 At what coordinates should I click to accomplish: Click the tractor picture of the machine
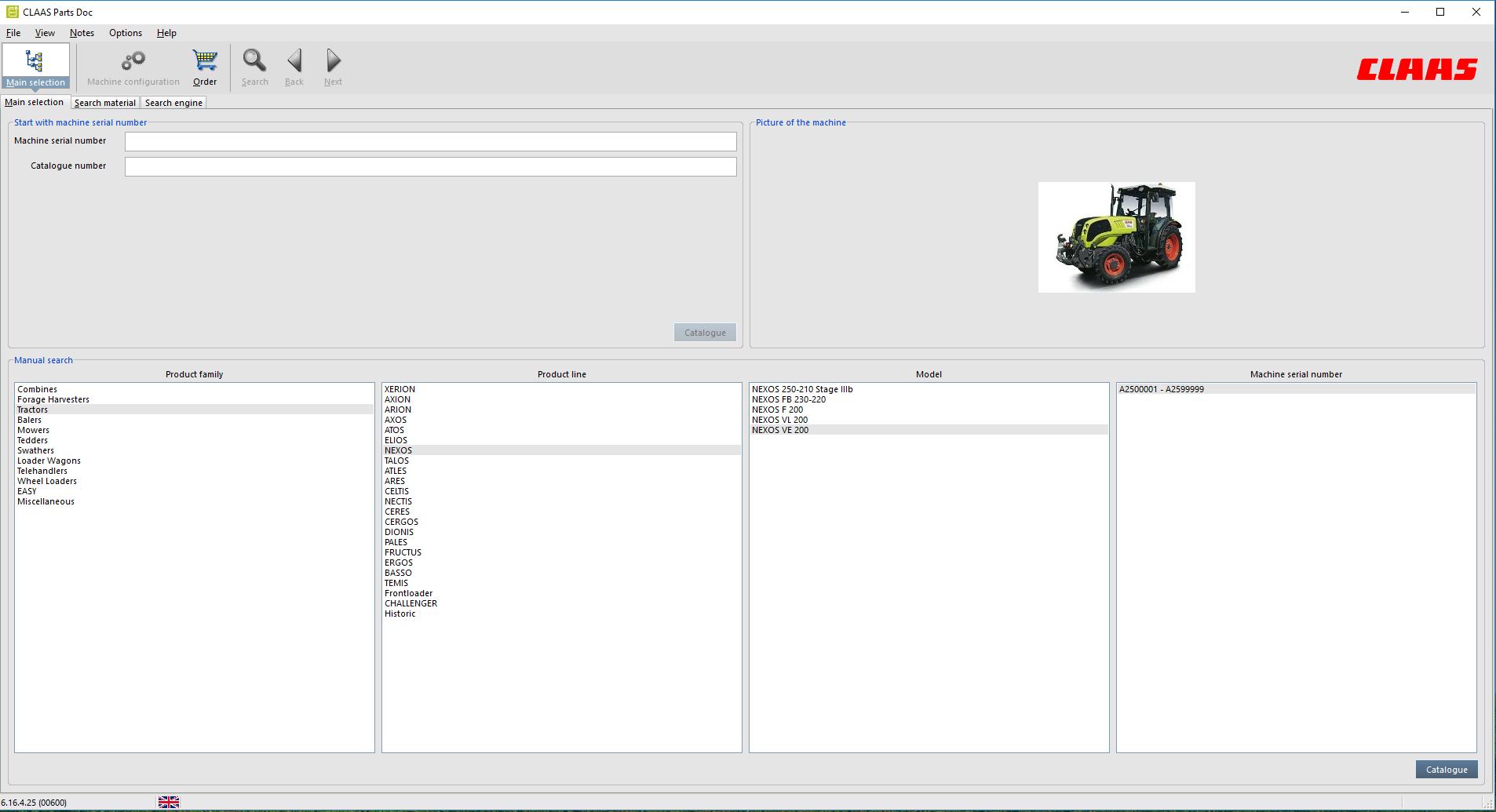1116,236
